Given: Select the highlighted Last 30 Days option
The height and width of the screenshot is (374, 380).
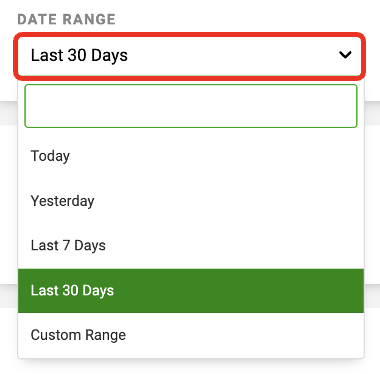Looking at the screenshot, I should 191,291.
